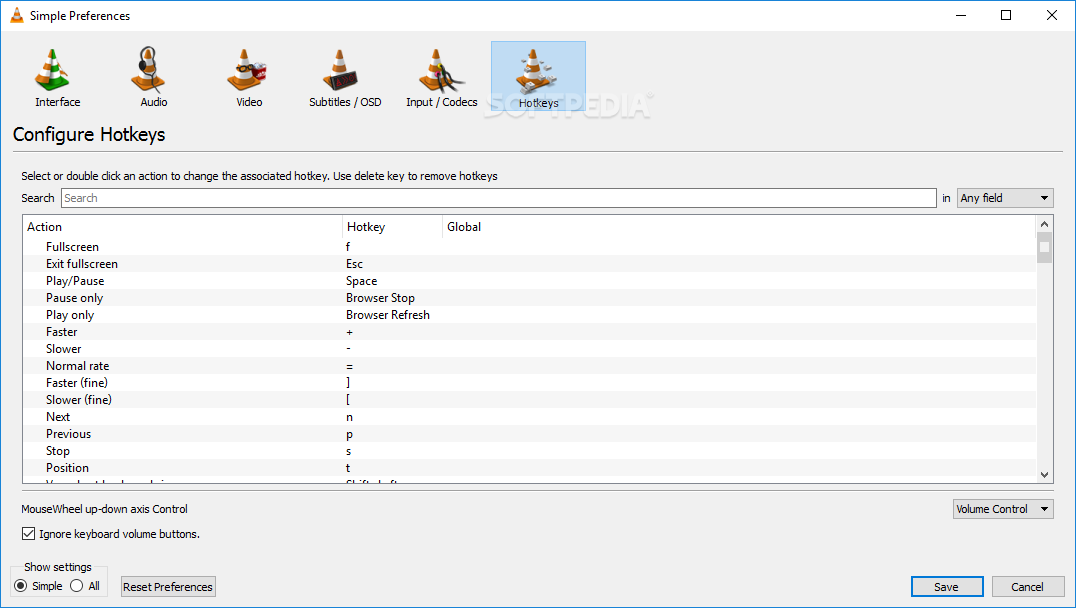Image resolution: width=1076 pixels, height=608 pixels.
Task: Select the Slower action row
Action: [x=529, y=349]
